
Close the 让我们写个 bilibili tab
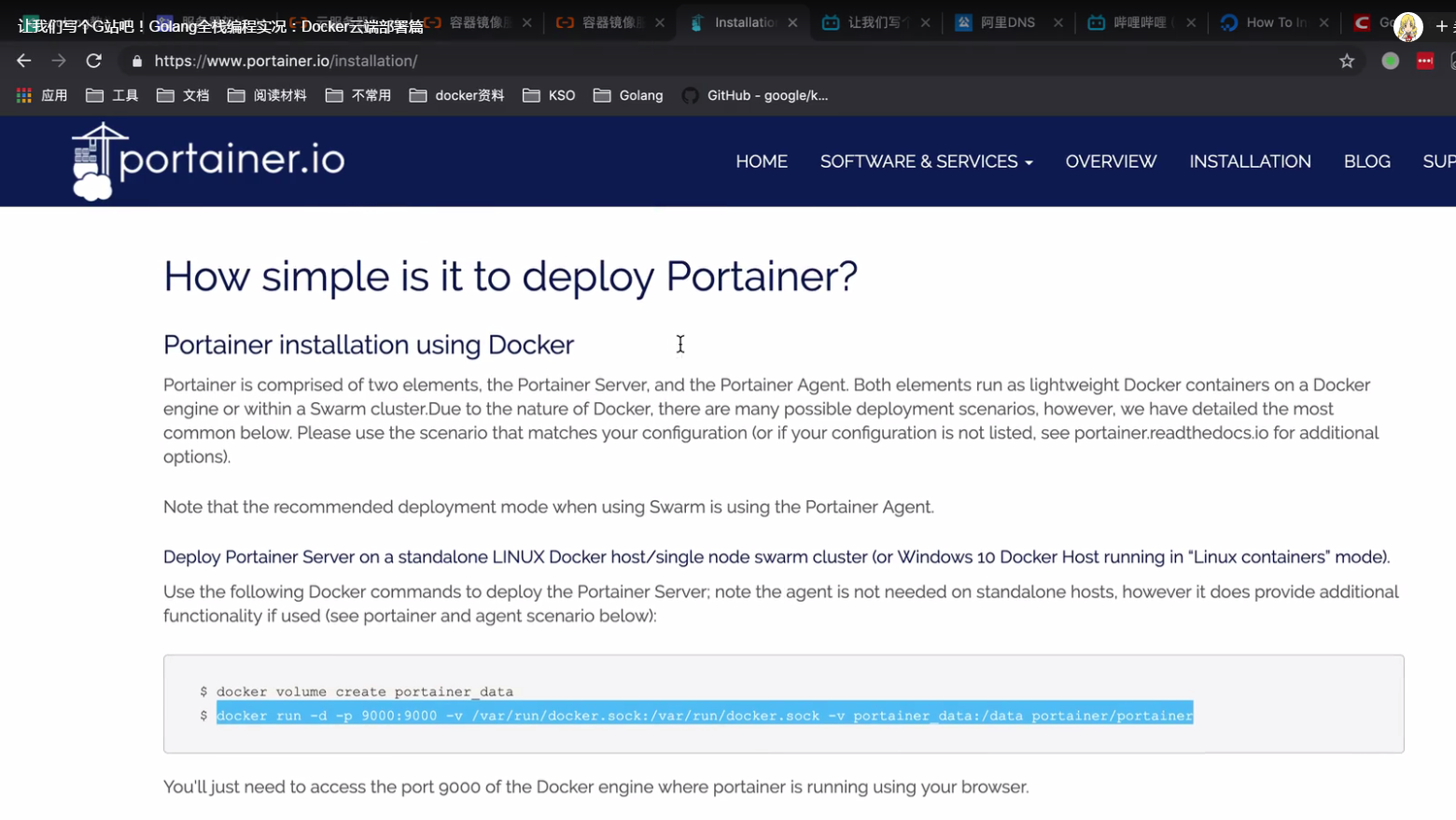pos(925,22)
